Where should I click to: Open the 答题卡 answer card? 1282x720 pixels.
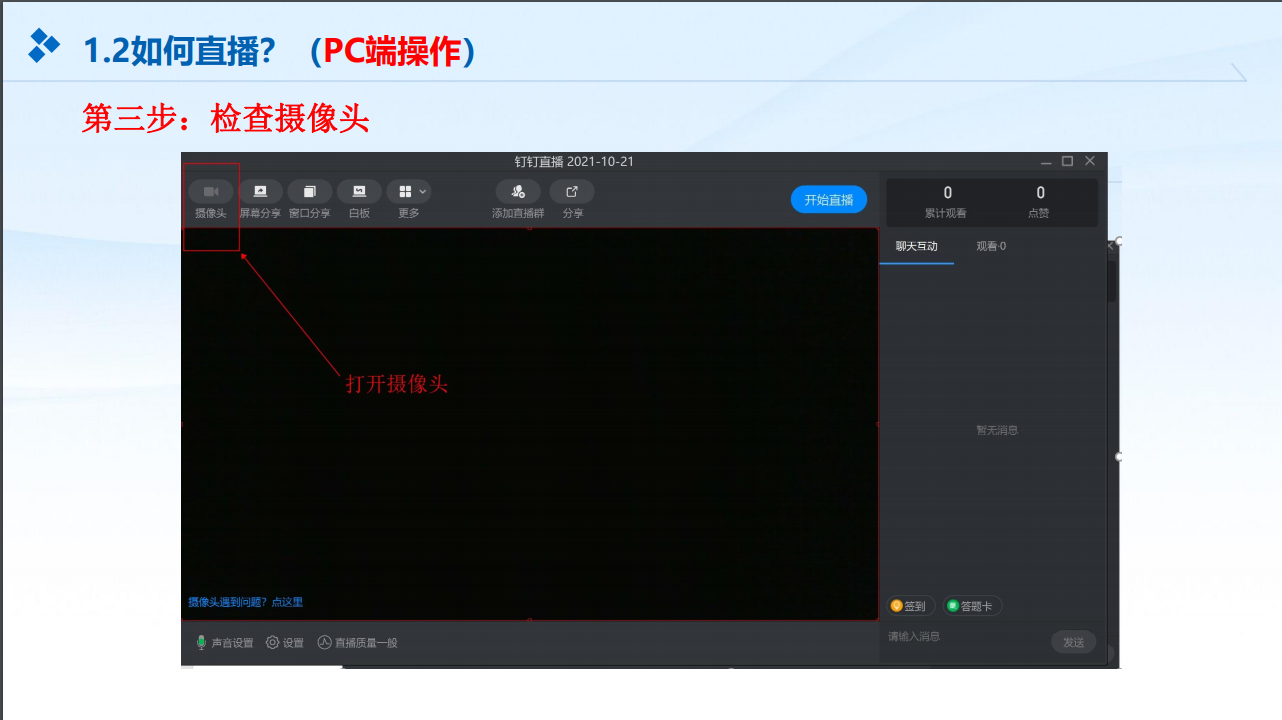(x=972, y=606)
